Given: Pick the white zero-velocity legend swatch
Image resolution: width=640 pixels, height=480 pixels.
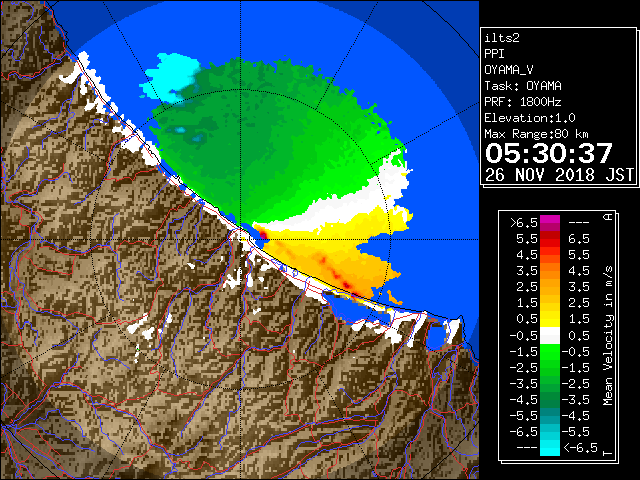Looking at the screenshot, I should point(550,336).
